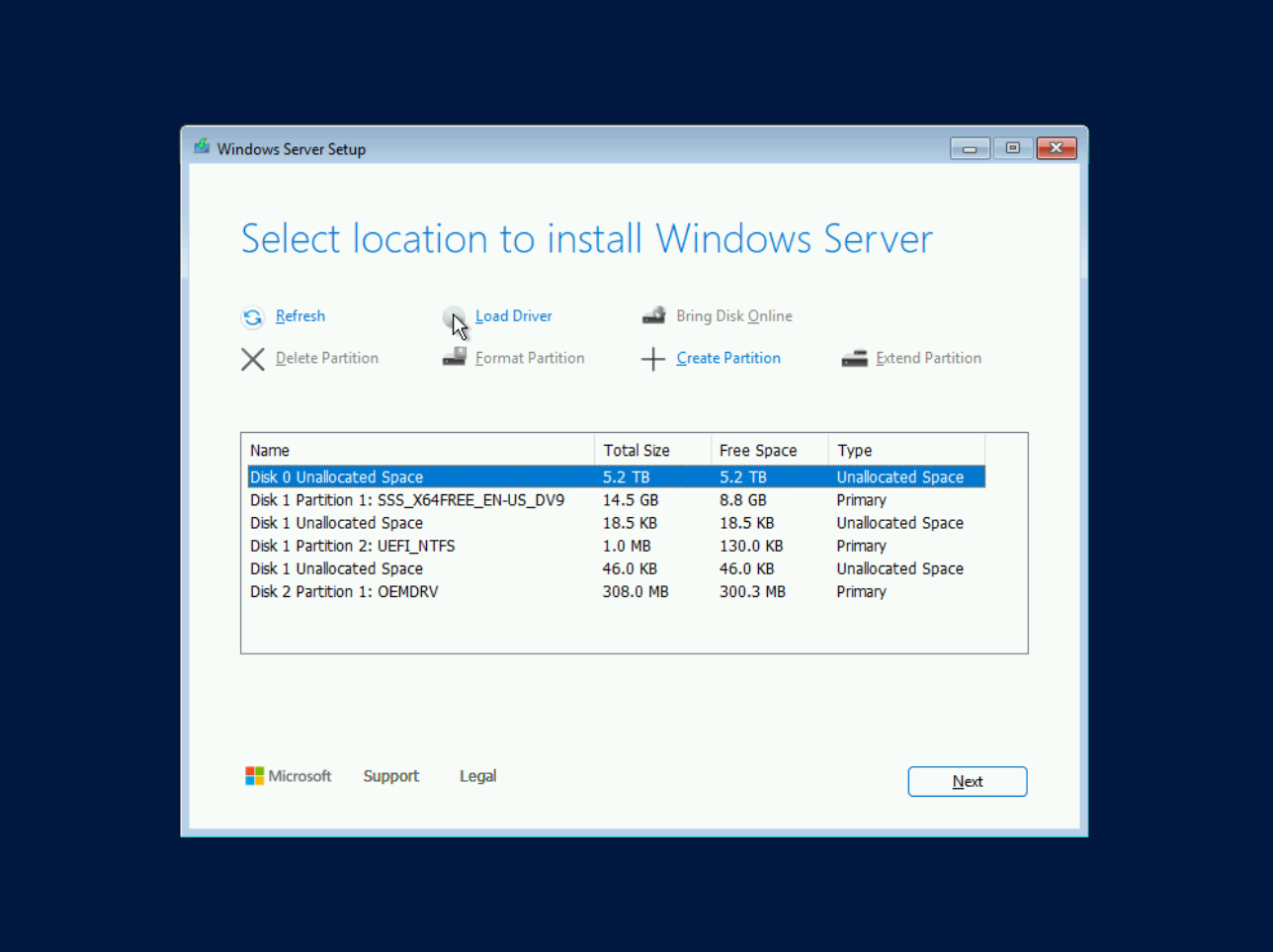This screenshot has height=952, width=1273.
Task: Refresh the disk list via Refresh link
Action: (x=300, y=316)
